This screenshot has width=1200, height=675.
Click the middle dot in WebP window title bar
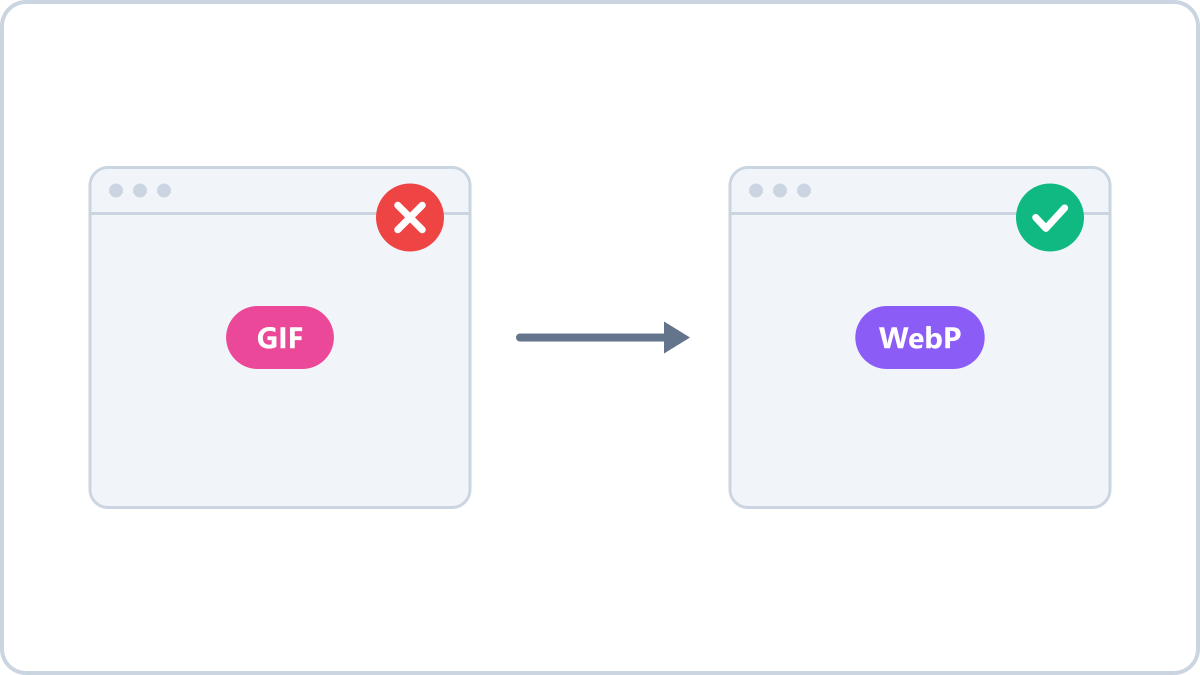[780, 190]
